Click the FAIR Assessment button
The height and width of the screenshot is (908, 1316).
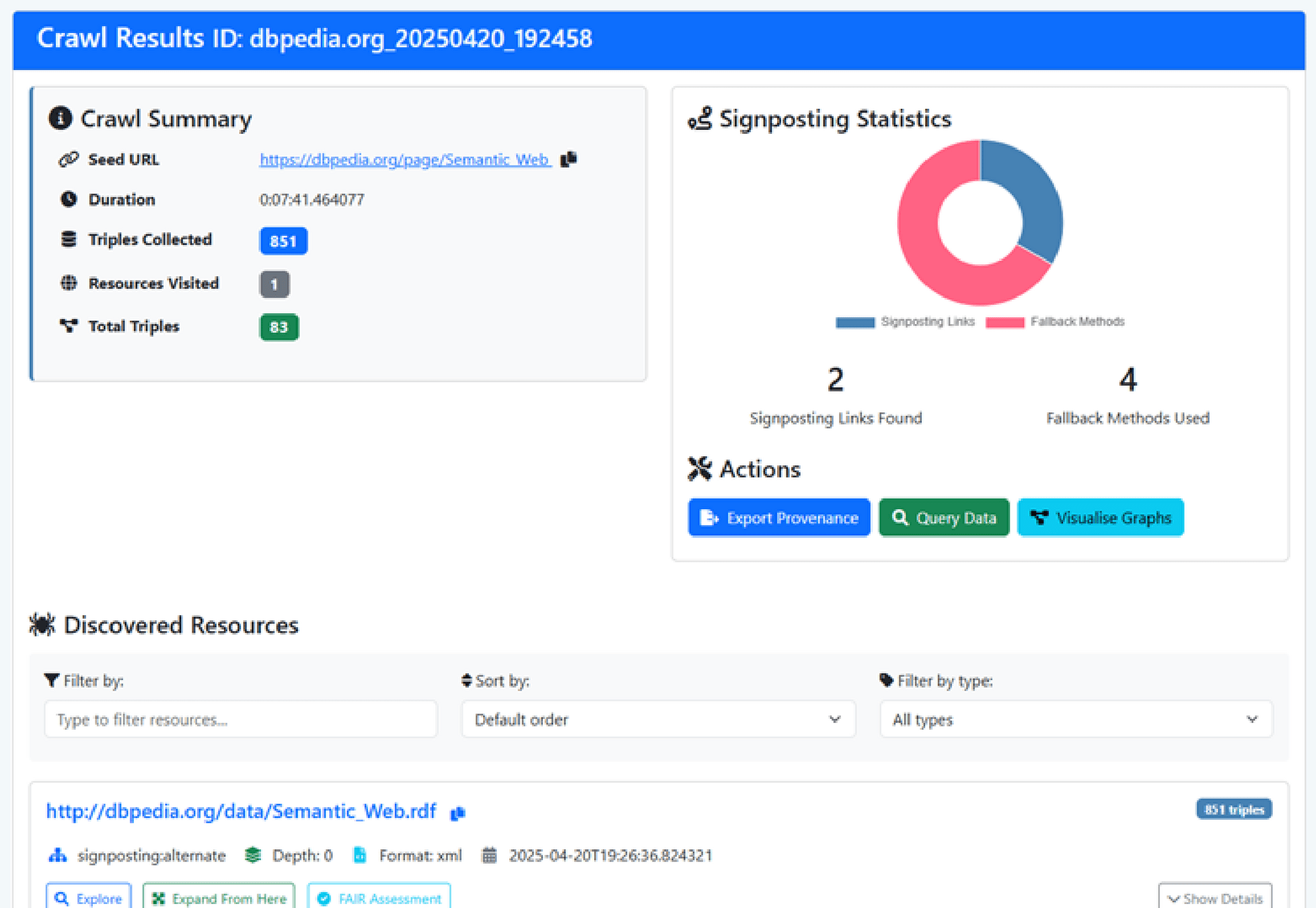pyautogui.click(x=379, y=898)
